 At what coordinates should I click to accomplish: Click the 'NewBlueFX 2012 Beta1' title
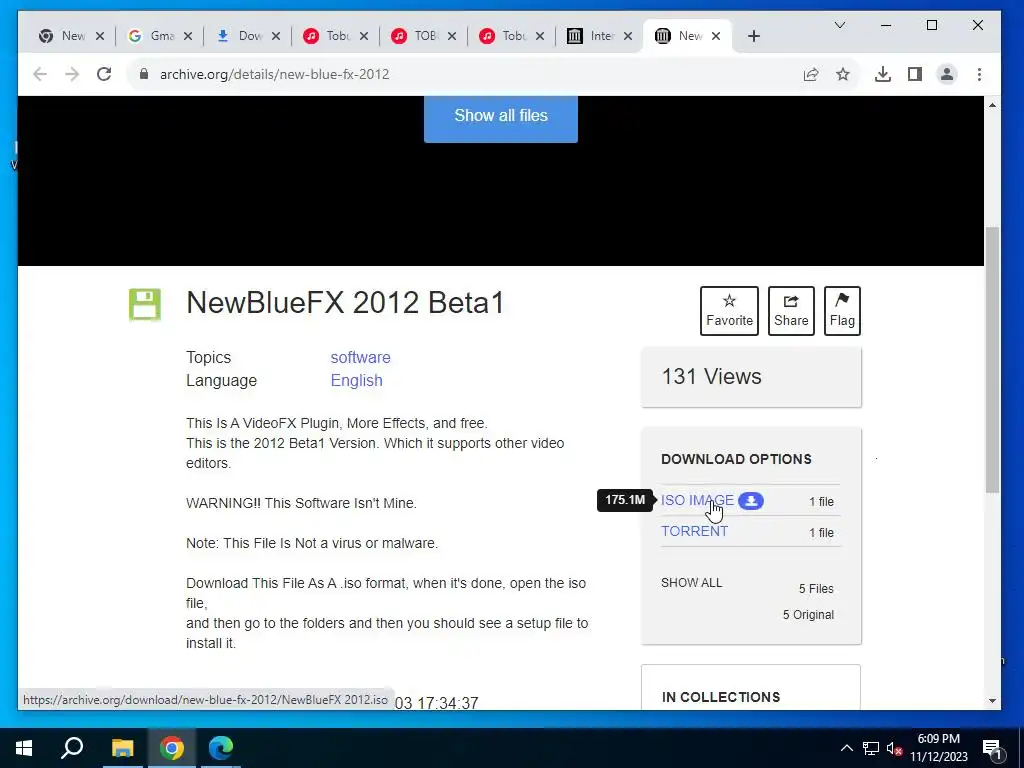(345, 303)
